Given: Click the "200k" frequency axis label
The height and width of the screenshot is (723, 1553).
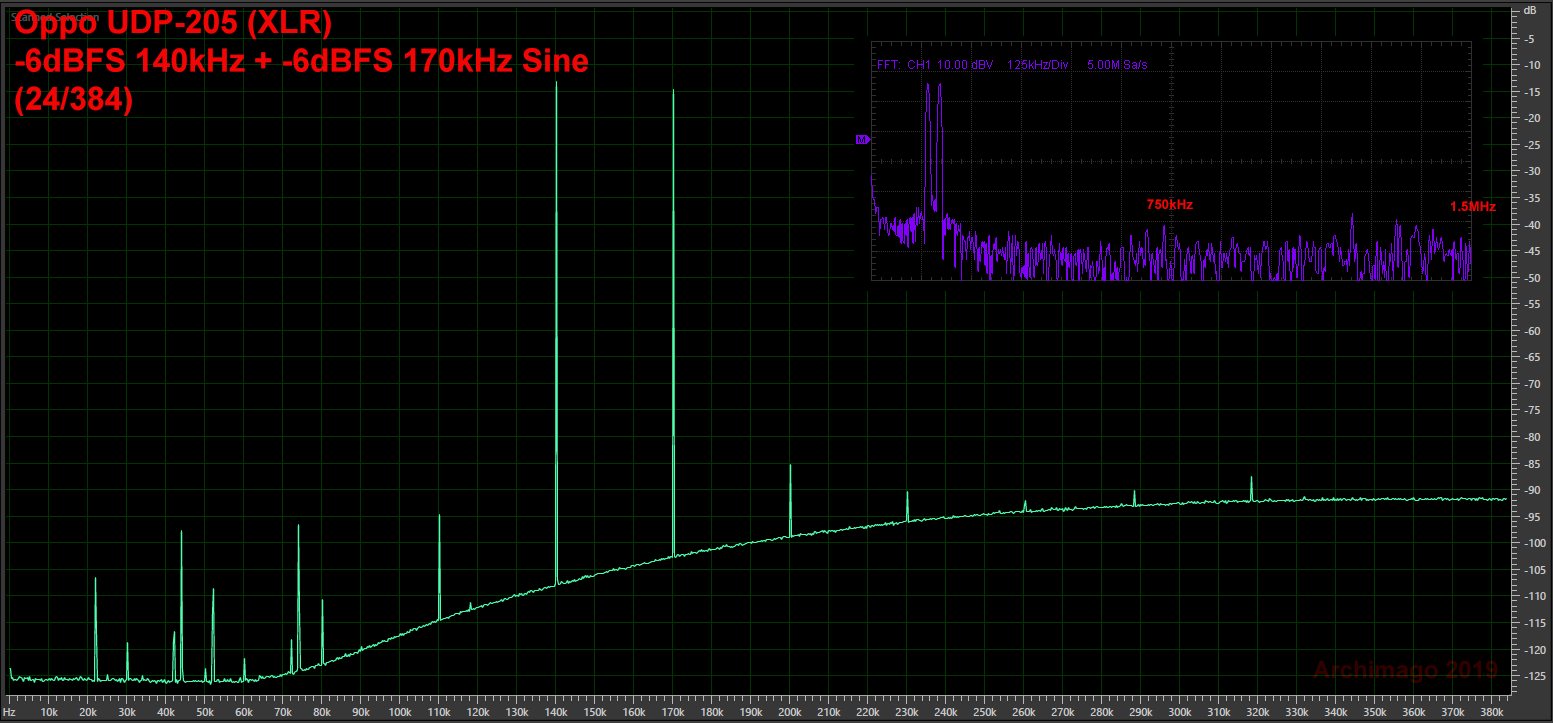Looking at the screenshot, I should click(790, 713).
